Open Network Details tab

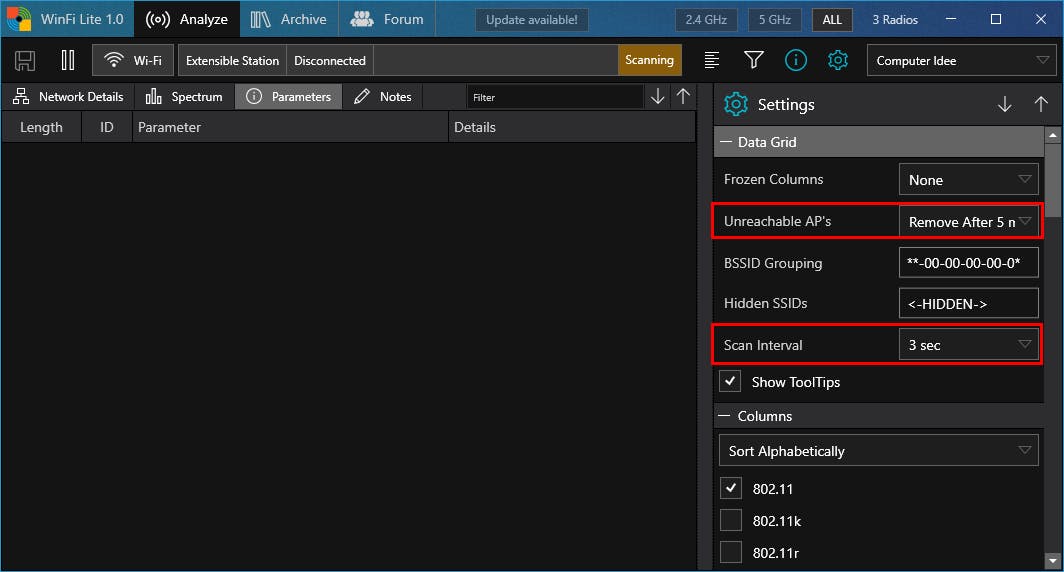pyautogui.click(x=69, y=96)
